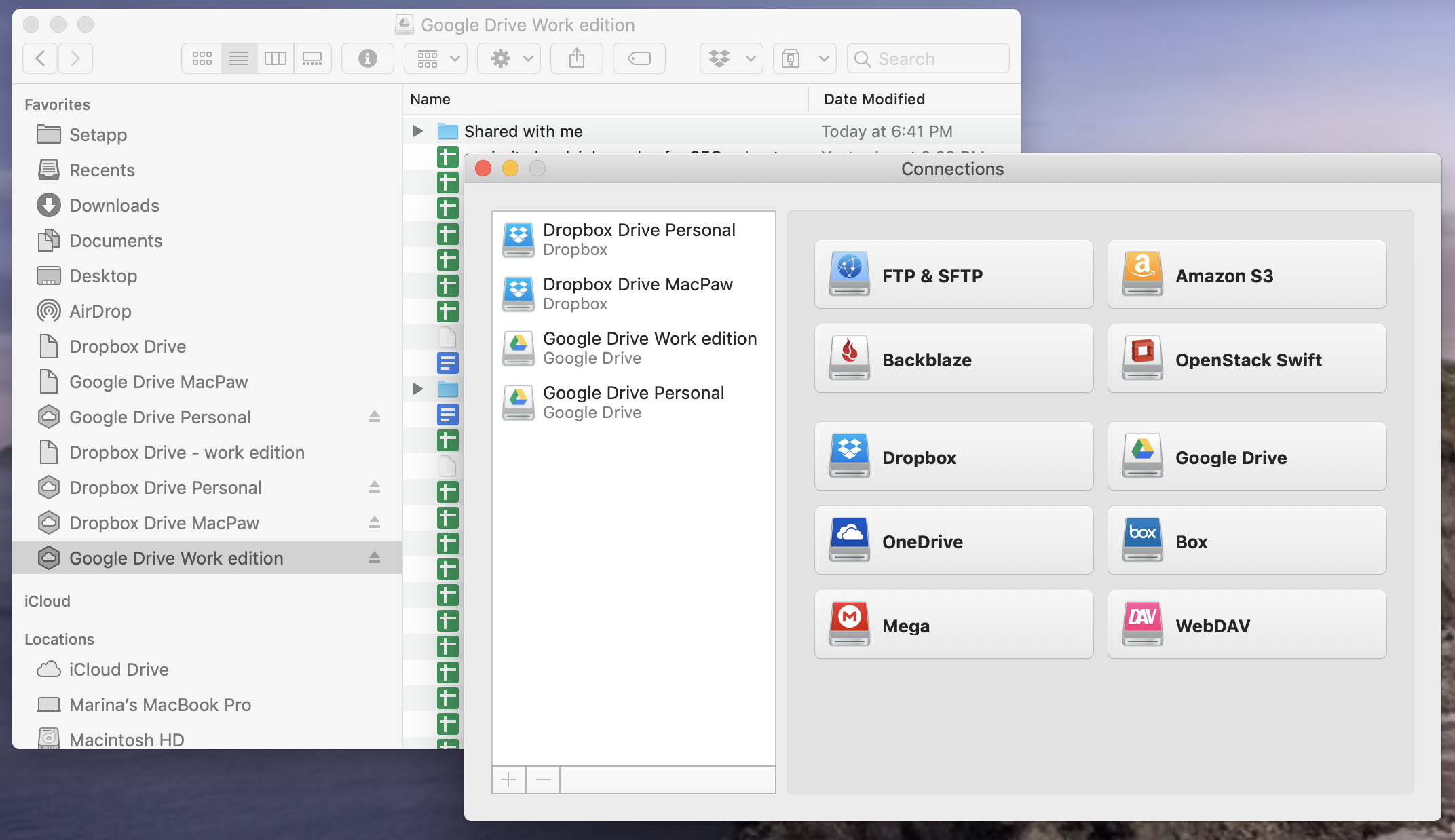Open Setapp folder in sidebar
Viewport: 1455px width, 840px height.
coord(208,134)
